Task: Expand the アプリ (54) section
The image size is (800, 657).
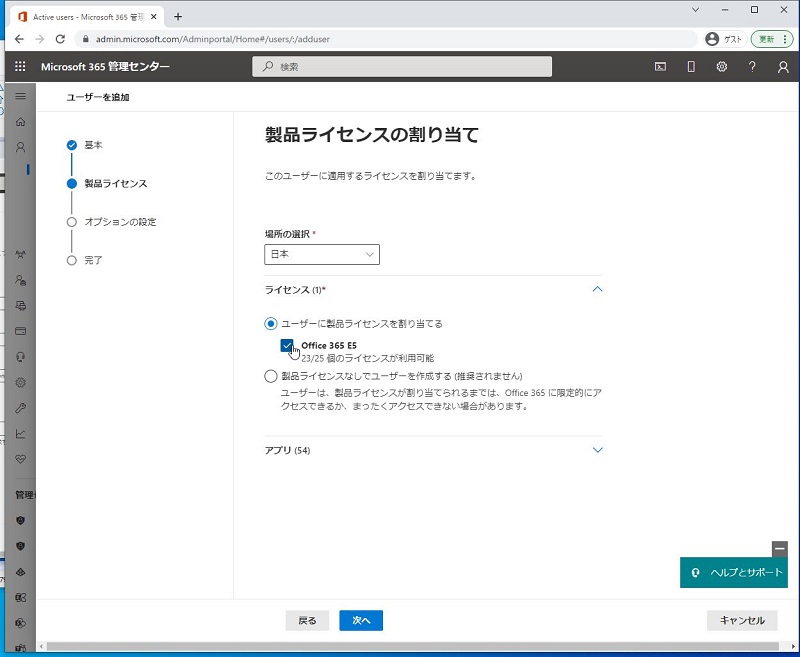Action: (x=597, y=450)
